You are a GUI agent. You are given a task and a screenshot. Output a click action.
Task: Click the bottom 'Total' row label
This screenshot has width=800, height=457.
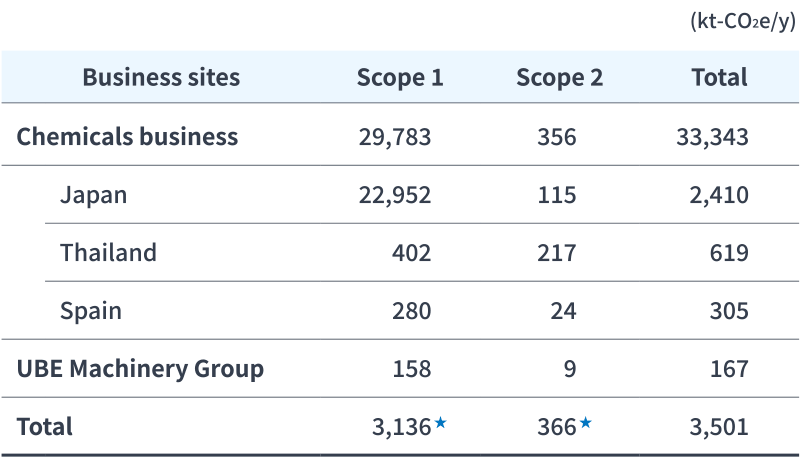pyautogui.click(x=44, y=427)
